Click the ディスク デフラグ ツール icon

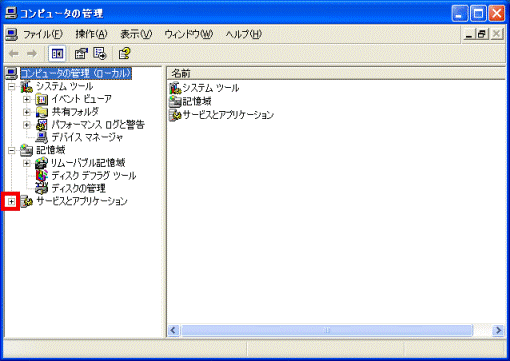pyautogui.click(x=42, y=176)
